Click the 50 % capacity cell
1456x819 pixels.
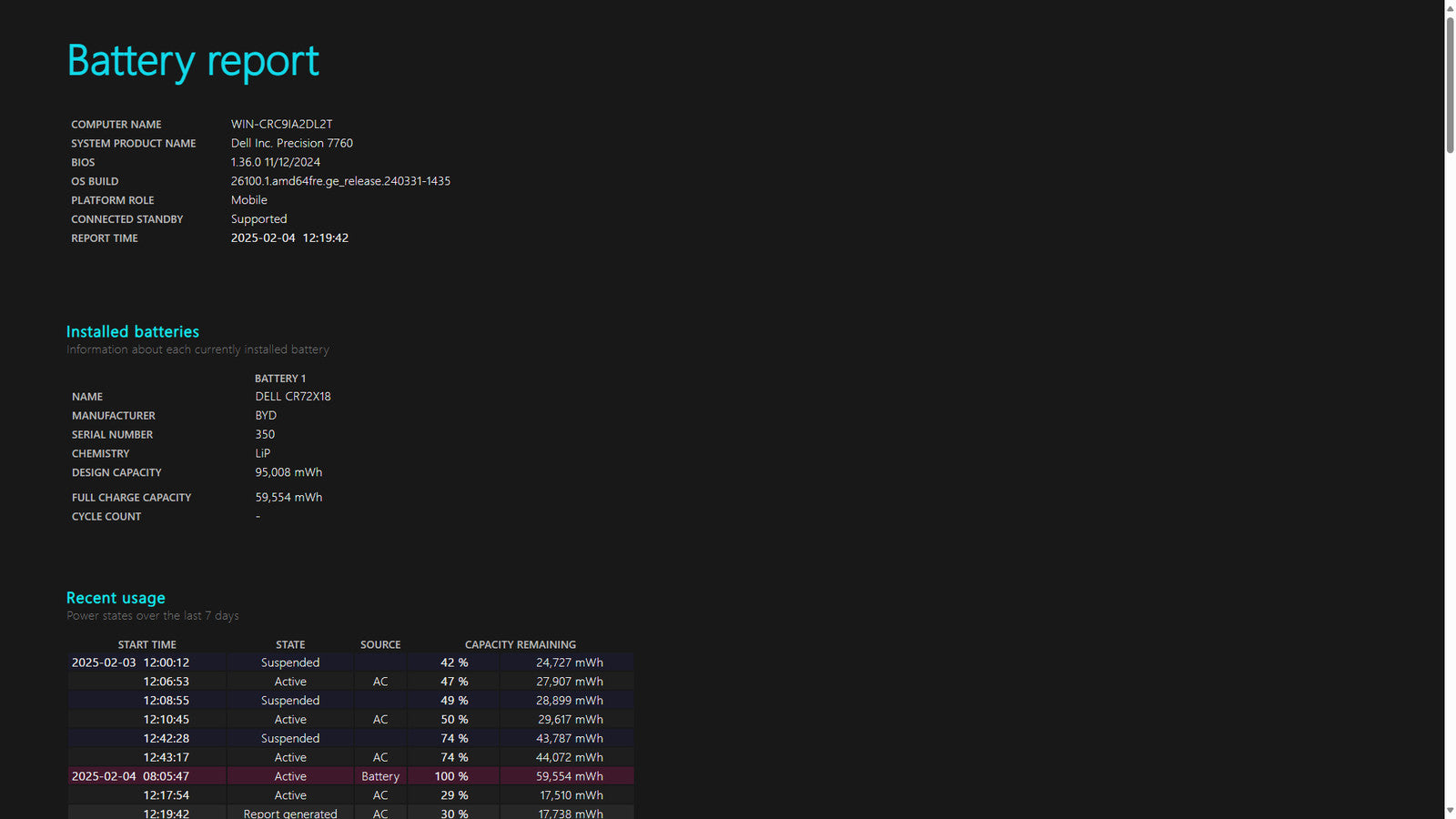pos(454,720)
